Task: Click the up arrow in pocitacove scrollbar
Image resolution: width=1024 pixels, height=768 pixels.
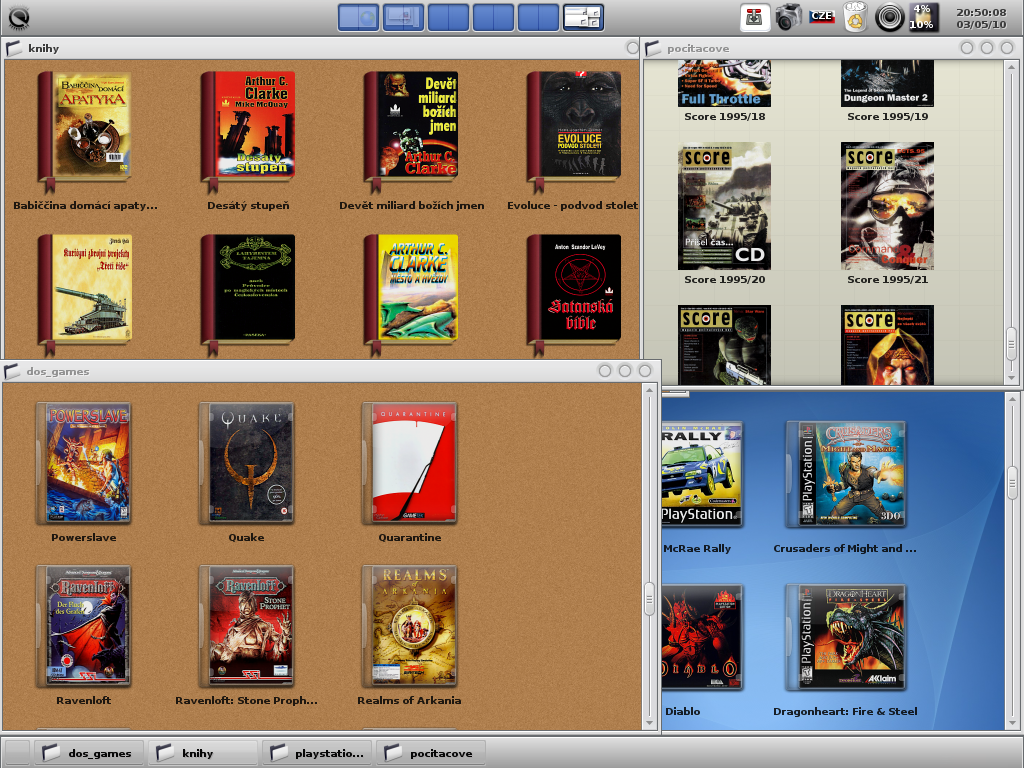Action: [x=1012, y=67]
